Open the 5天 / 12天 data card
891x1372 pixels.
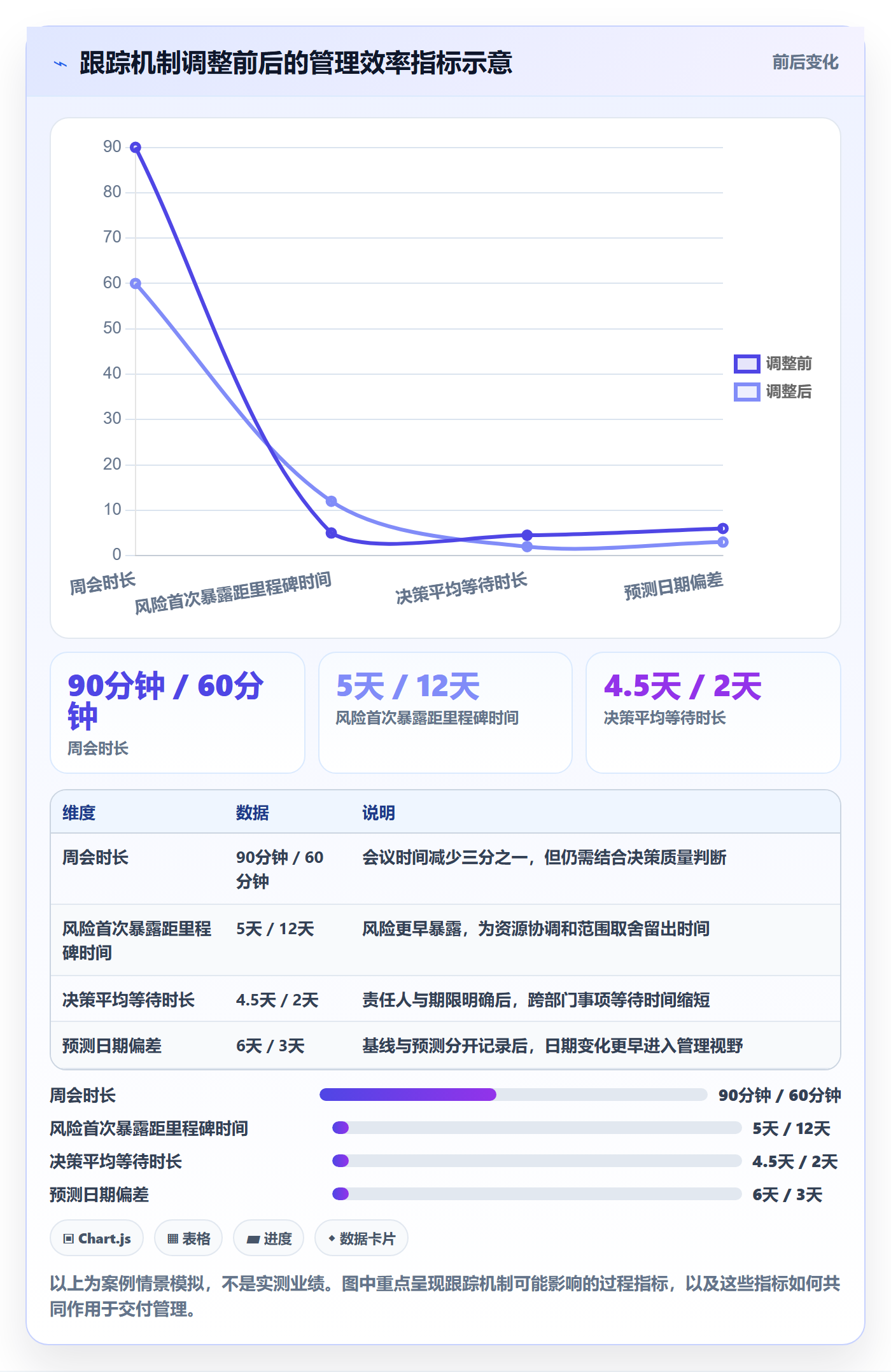pyautogui.click(x=445, y=713)
